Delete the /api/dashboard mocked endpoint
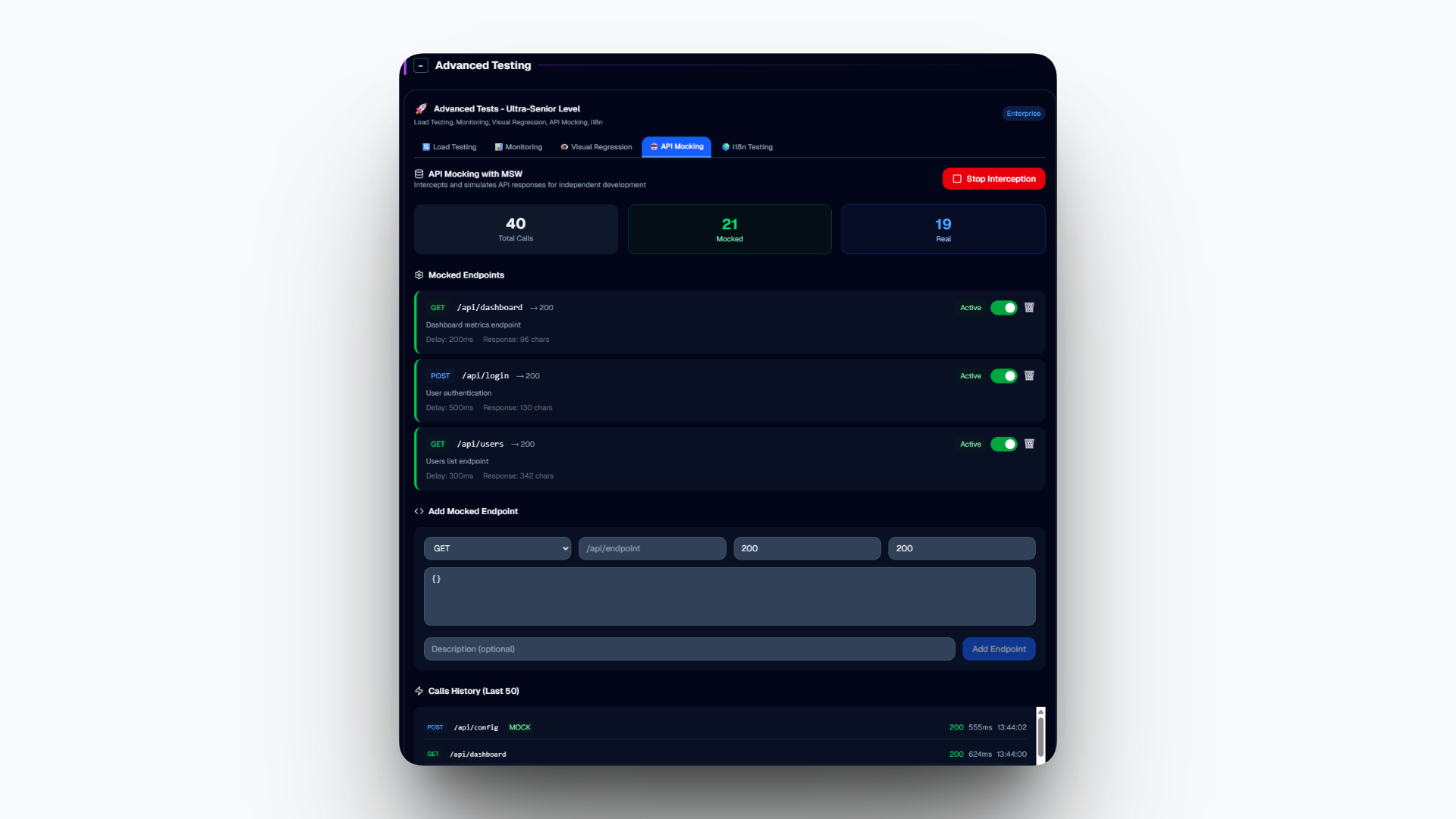1456x819 pixels. [x=1029, y=308]
